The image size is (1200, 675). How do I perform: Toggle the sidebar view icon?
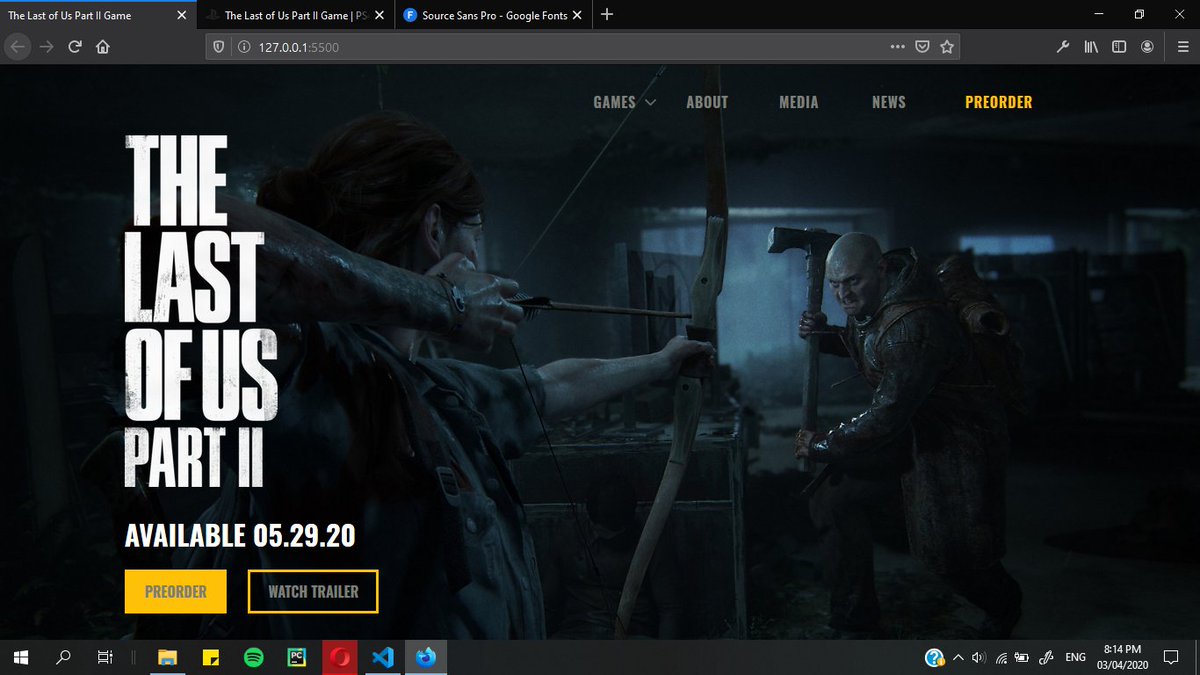click(1120, 47)
